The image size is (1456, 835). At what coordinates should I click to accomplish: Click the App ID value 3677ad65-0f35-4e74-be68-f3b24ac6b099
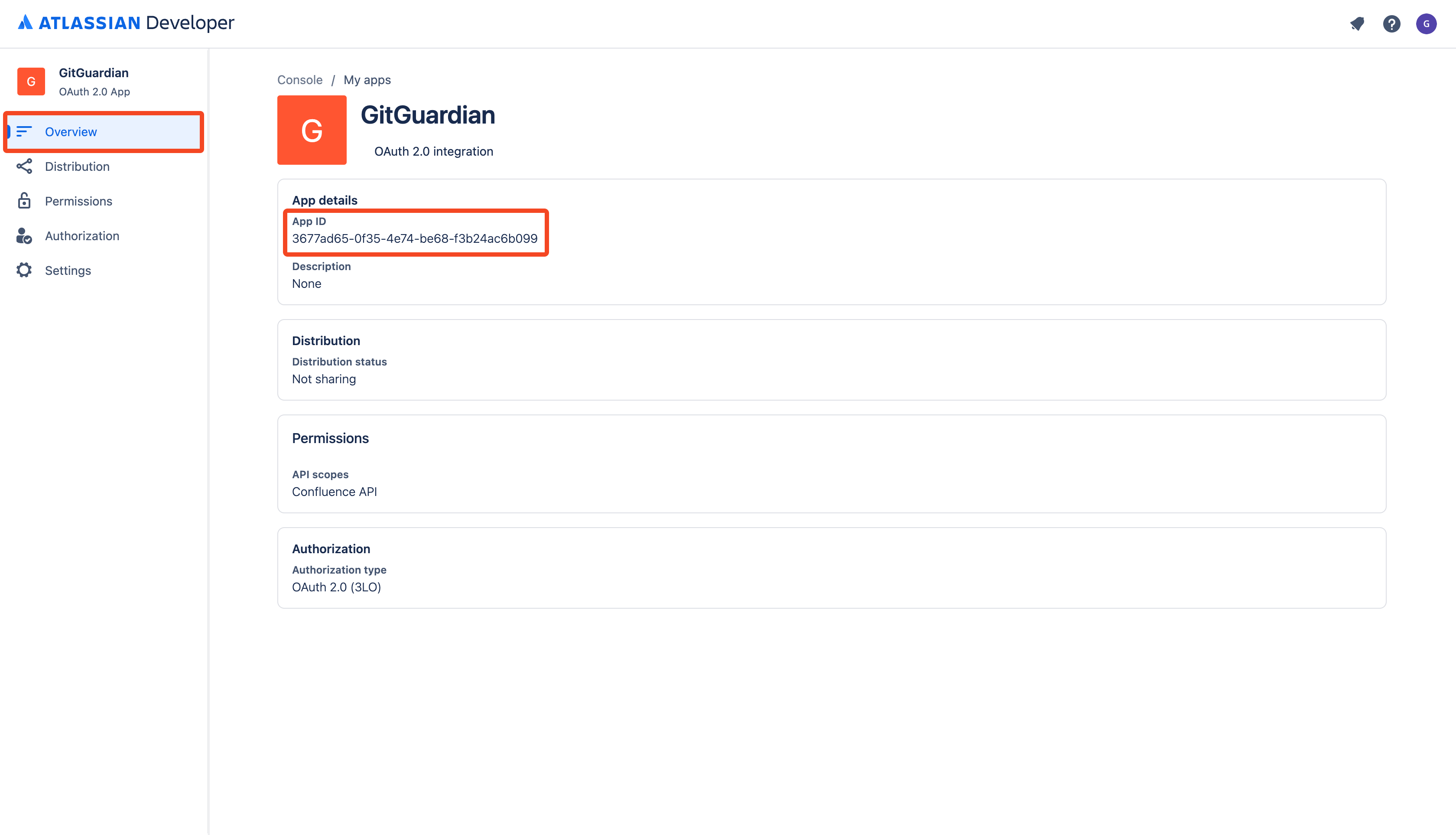click(x=414, y=238)
